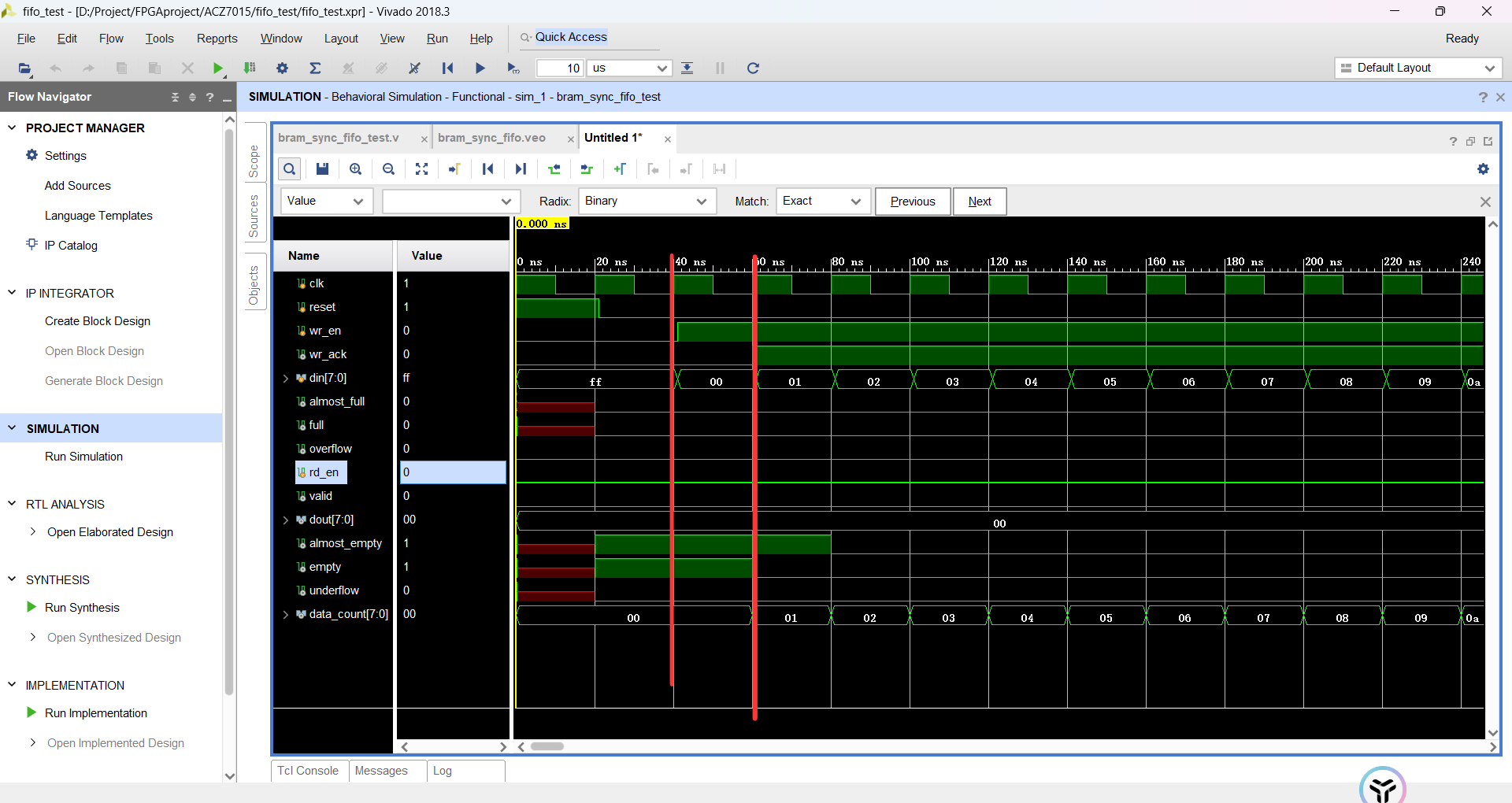Viewport: 1512px width, 803px height.
Task: Run all simulation with the play icon
Action: pos(480,68)
